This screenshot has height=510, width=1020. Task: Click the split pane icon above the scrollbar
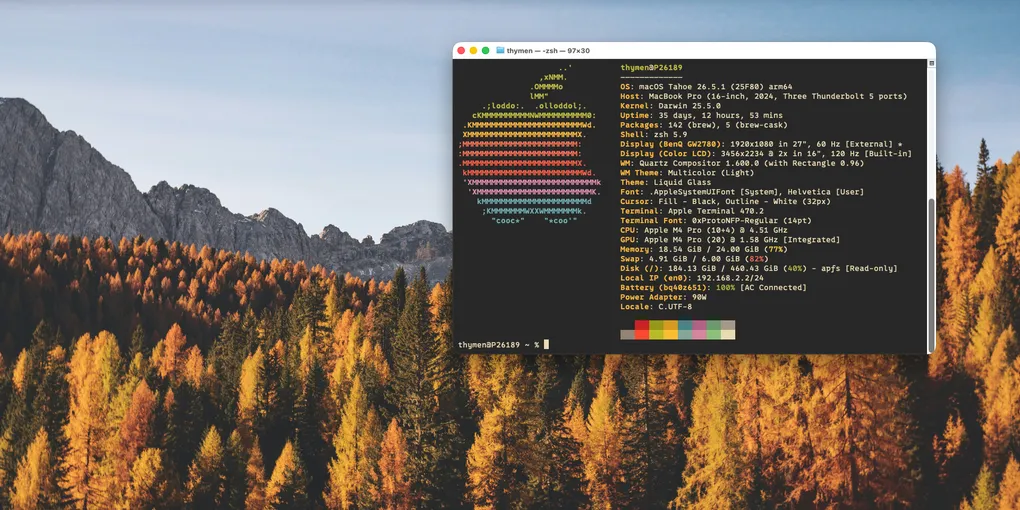coord(932,63)
